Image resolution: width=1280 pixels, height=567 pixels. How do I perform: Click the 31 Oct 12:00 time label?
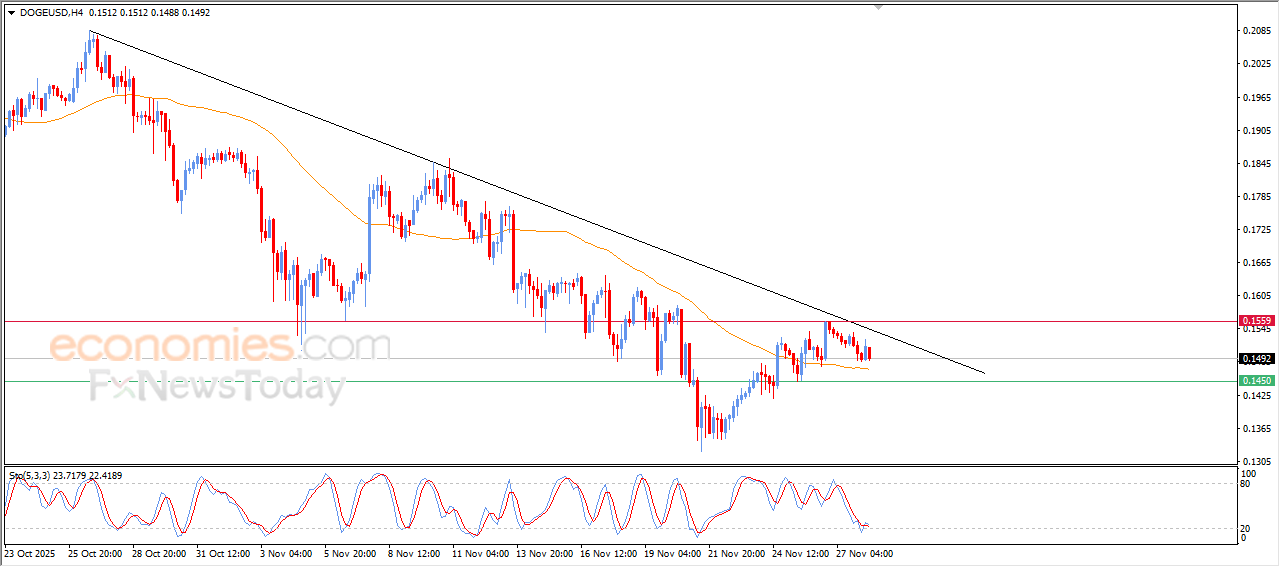[223, 553]
